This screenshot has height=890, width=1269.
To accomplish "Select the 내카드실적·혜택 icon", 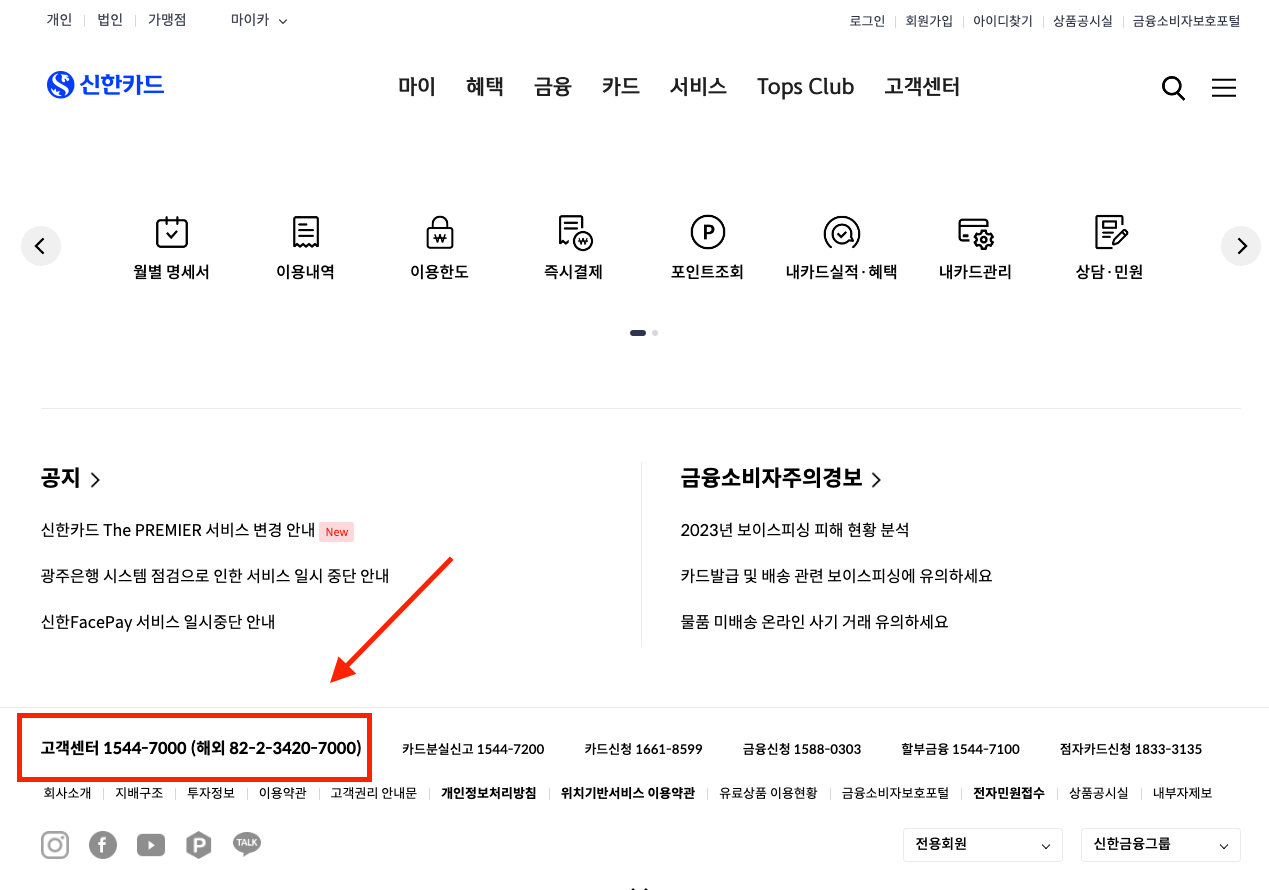I will click(842, 232).
